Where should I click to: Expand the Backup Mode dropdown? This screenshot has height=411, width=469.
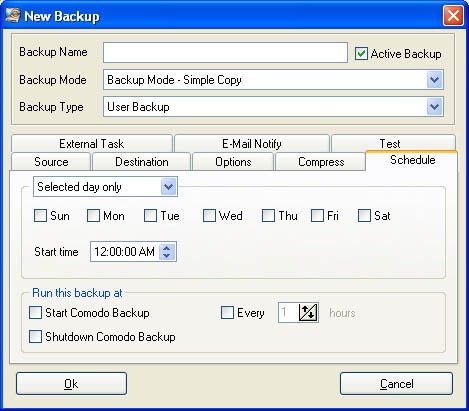tap(434, 80)
